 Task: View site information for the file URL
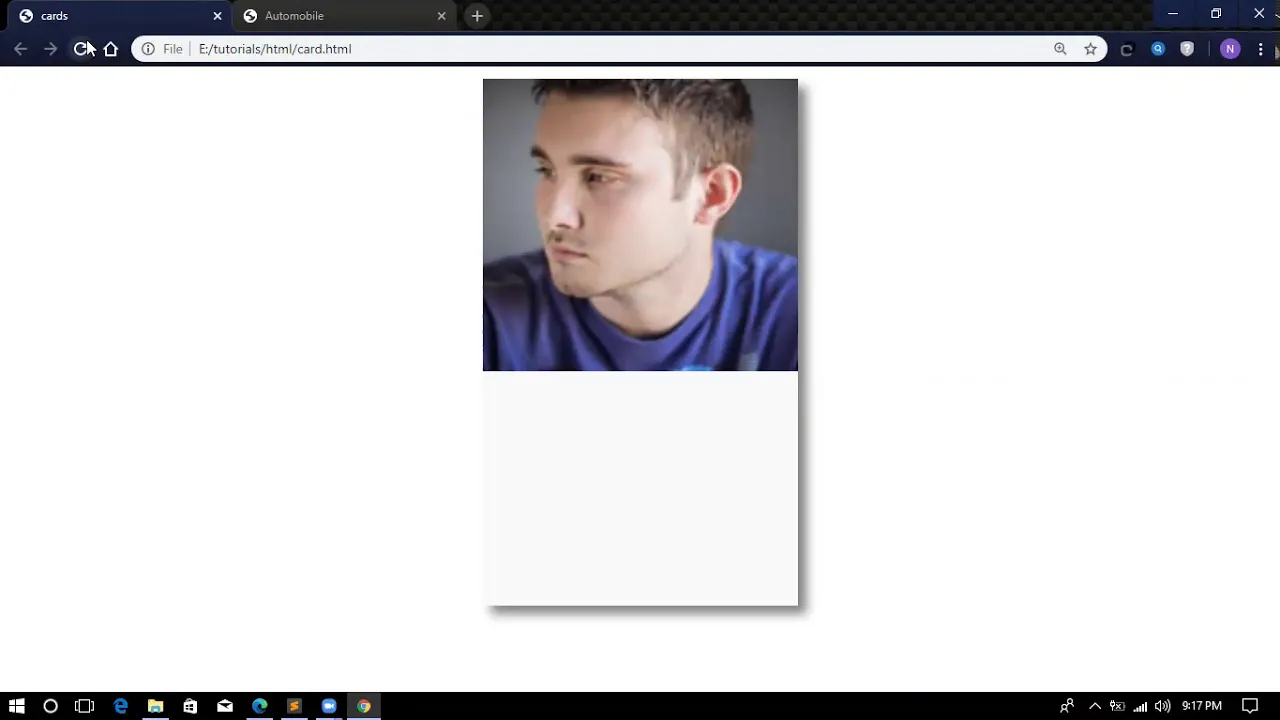(x=148, y=49)
